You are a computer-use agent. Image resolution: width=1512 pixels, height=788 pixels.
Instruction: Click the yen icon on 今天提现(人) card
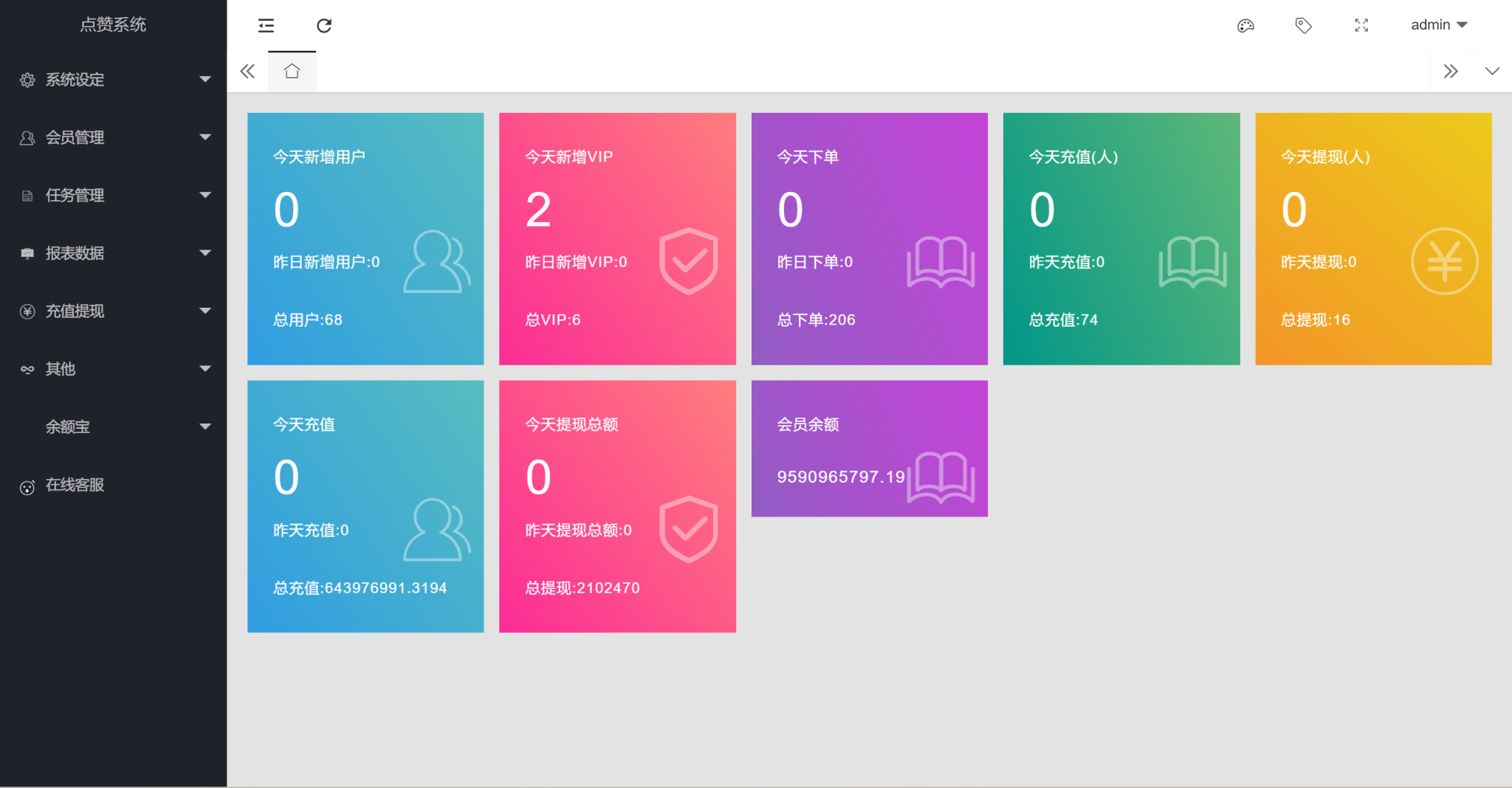pos(1444,261)
